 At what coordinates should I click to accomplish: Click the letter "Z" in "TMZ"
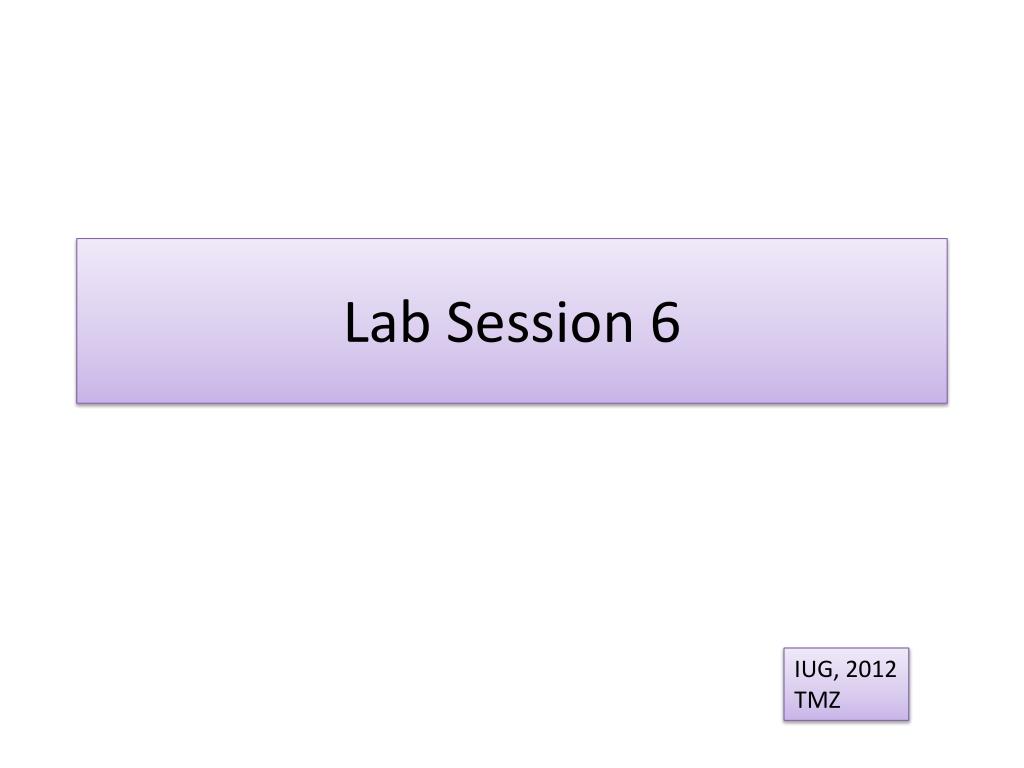pyautogui.click(x=833, y=700)
